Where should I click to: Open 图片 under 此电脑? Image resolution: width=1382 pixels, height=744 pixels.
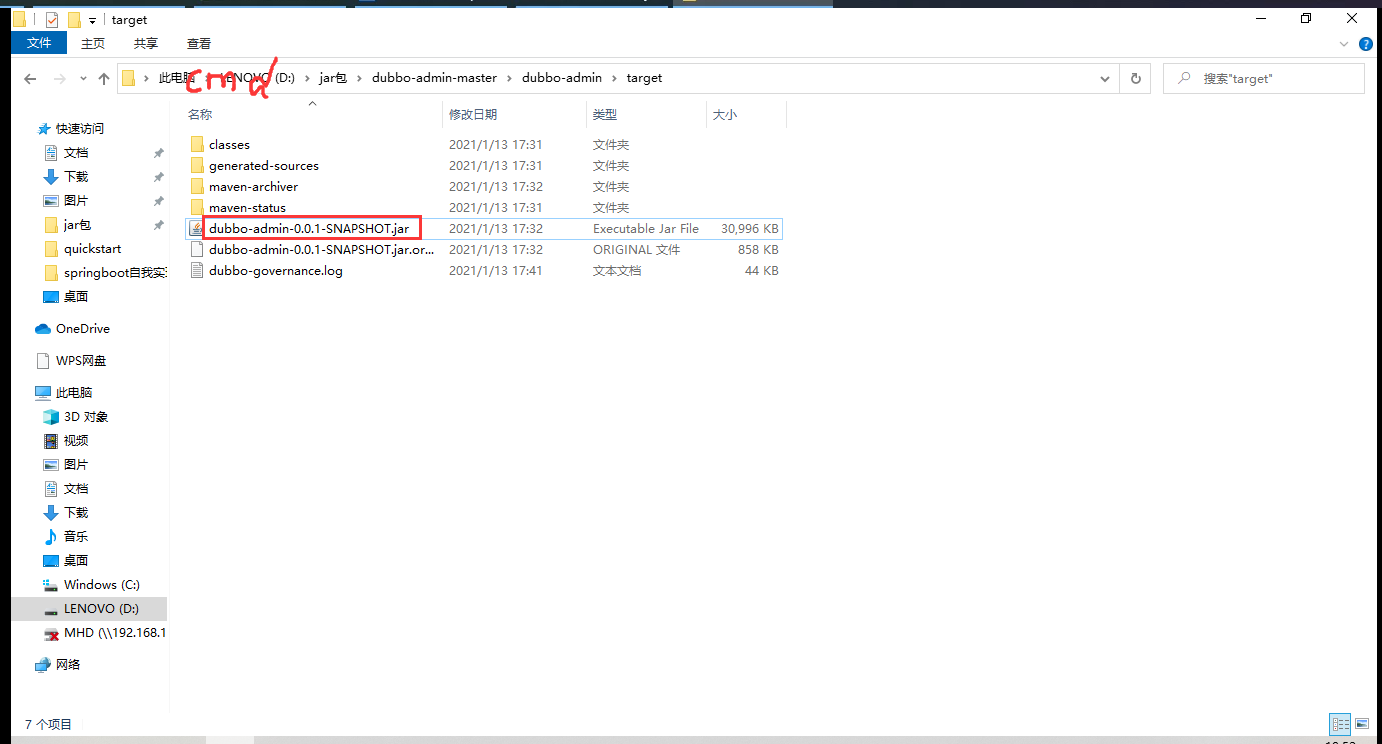pos(76,465)
